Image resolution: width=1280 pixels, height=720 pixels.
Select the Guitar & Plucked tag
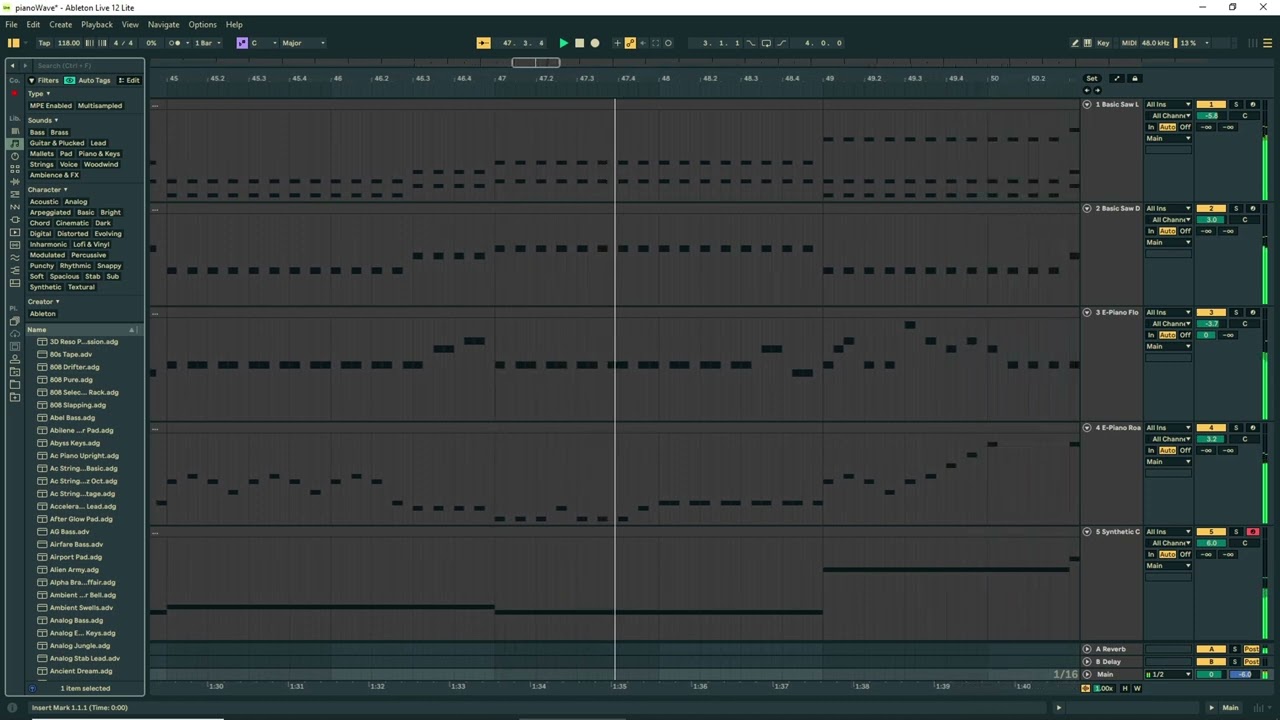click(57, 143)
